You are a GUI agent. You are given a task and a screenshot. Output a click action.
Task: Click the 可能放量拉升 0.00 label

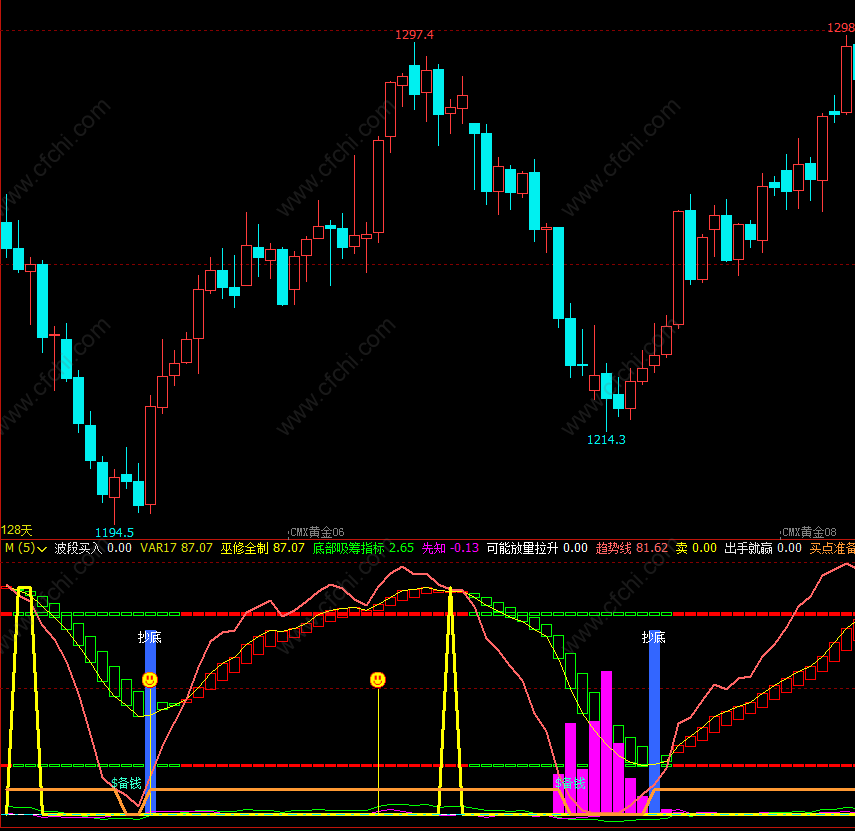[x=537, y=548]
